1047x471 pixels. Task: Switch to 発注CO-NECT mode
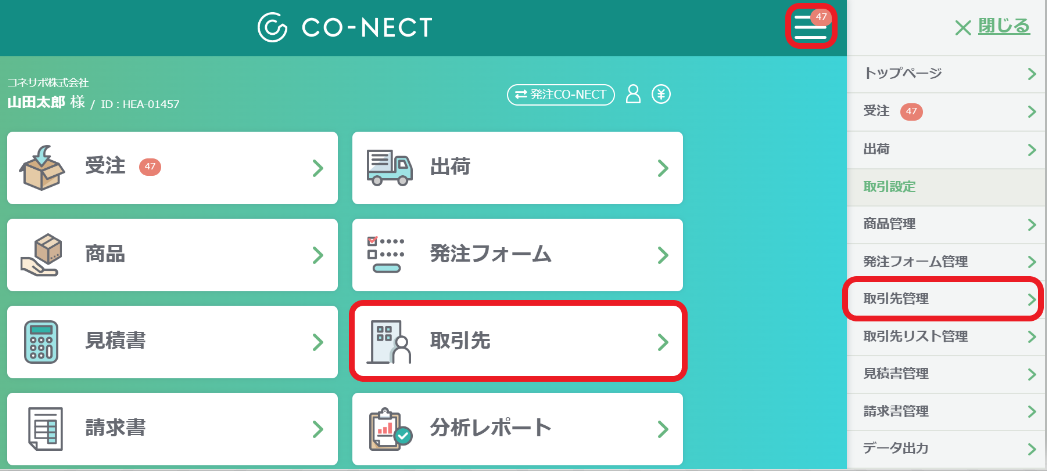click(561, 94)
